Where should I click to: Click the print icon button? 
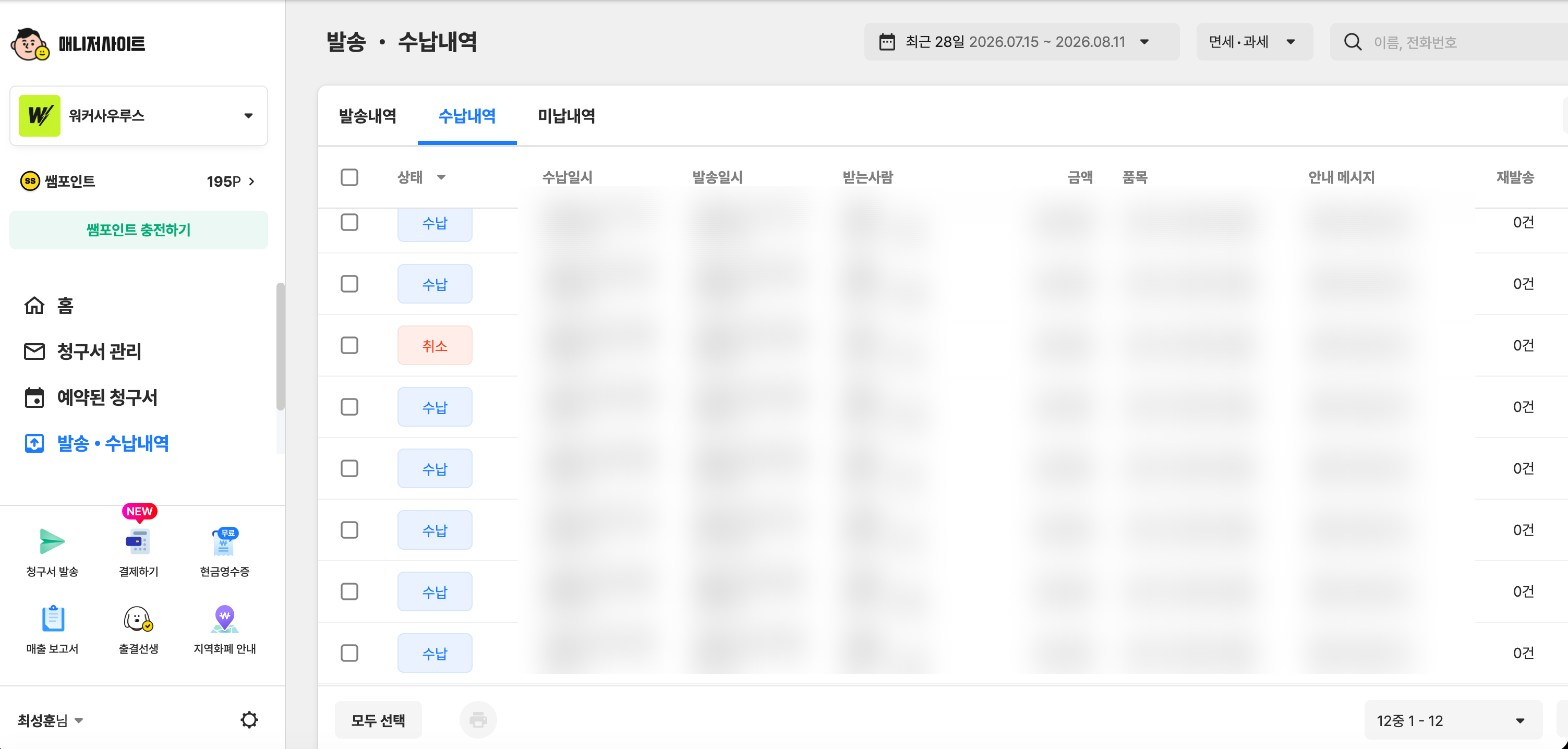tap(478, 720)
